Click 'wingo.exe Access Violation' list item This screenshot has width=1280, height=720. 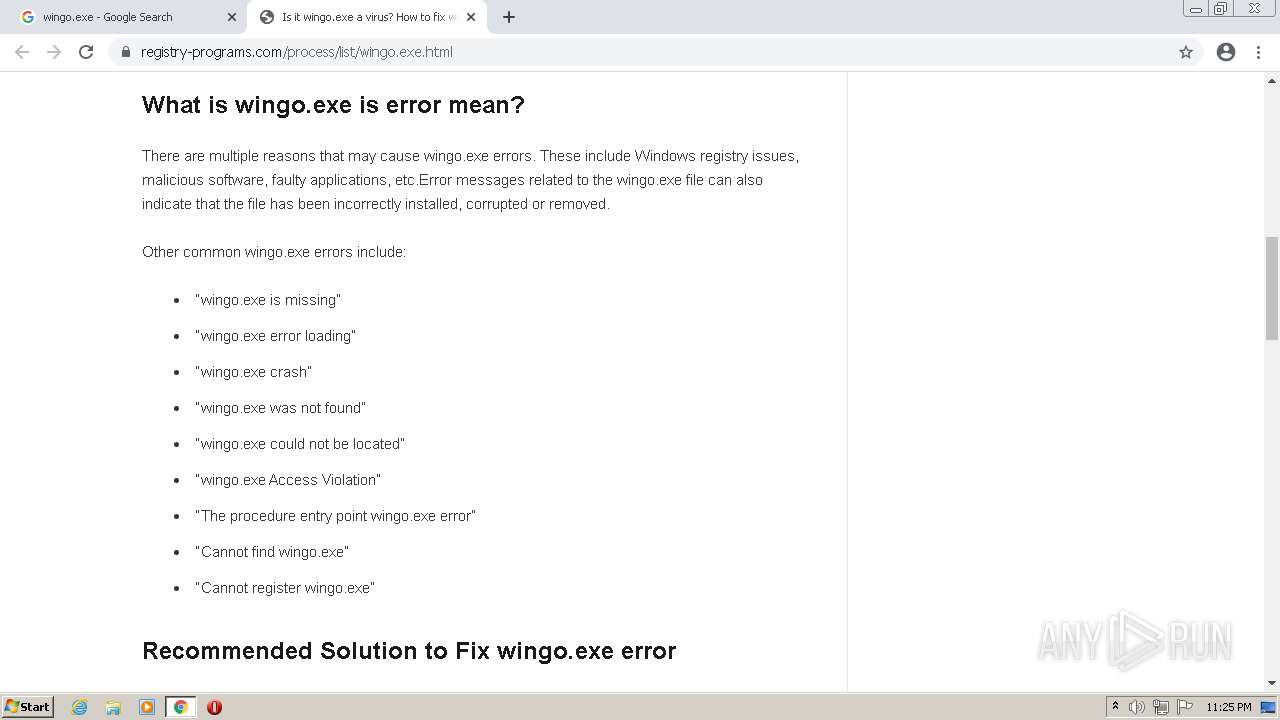pyautogui.click(x=288, y=480)
